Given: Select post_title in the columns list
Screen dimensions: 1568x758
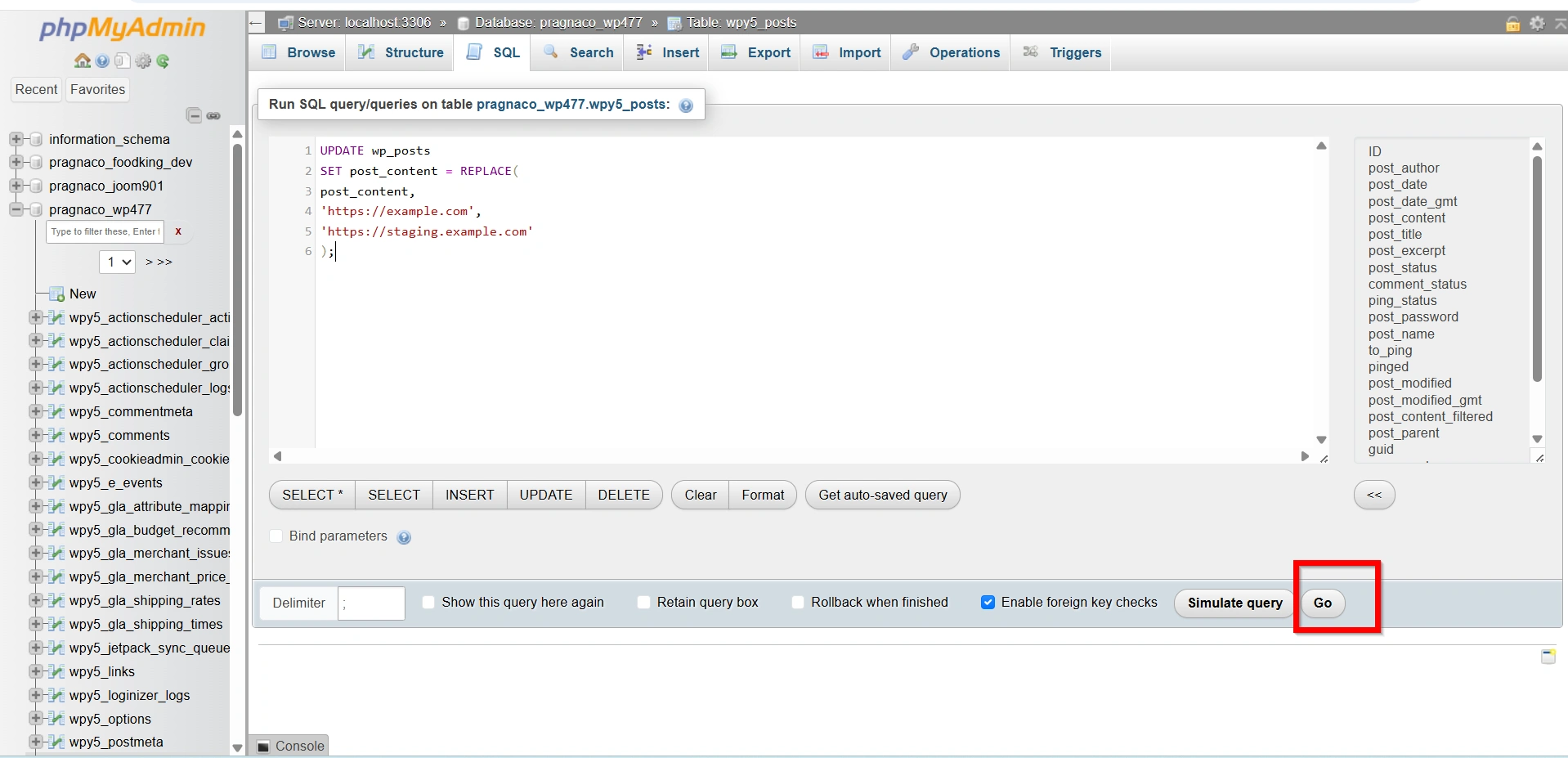Looking at the screenshot, I should 1395,234.
